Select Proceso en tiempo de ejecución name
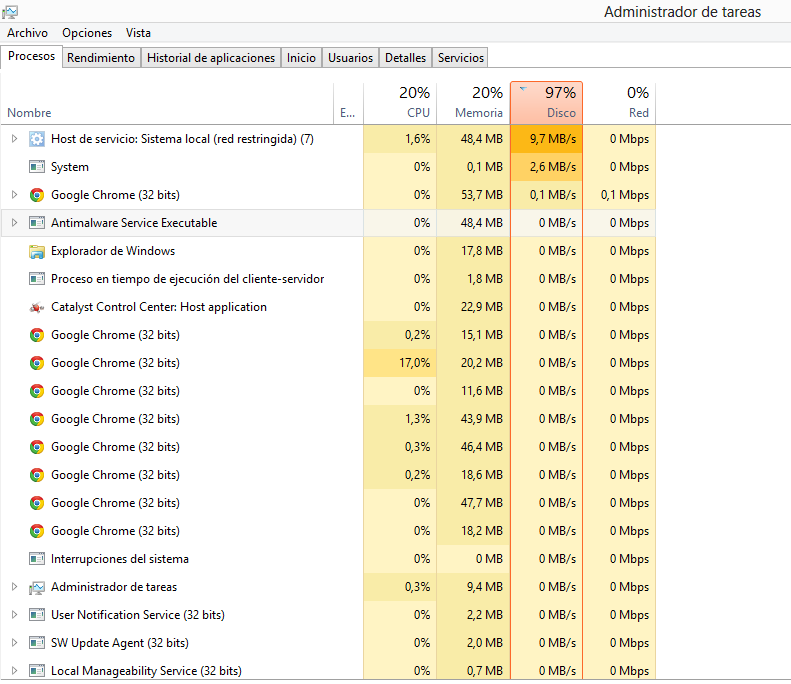 187,279
